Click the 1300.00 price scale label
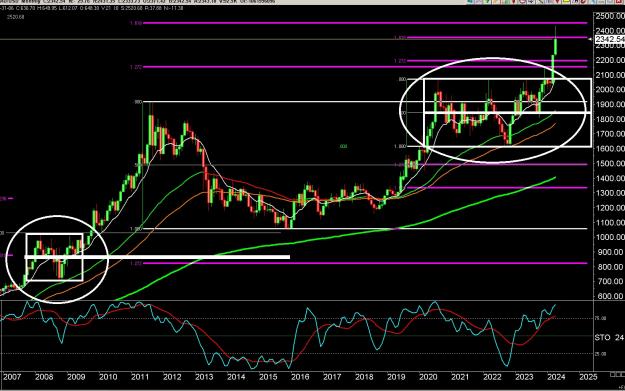Viewport: 625px width, 391px height. click(610, 193)
